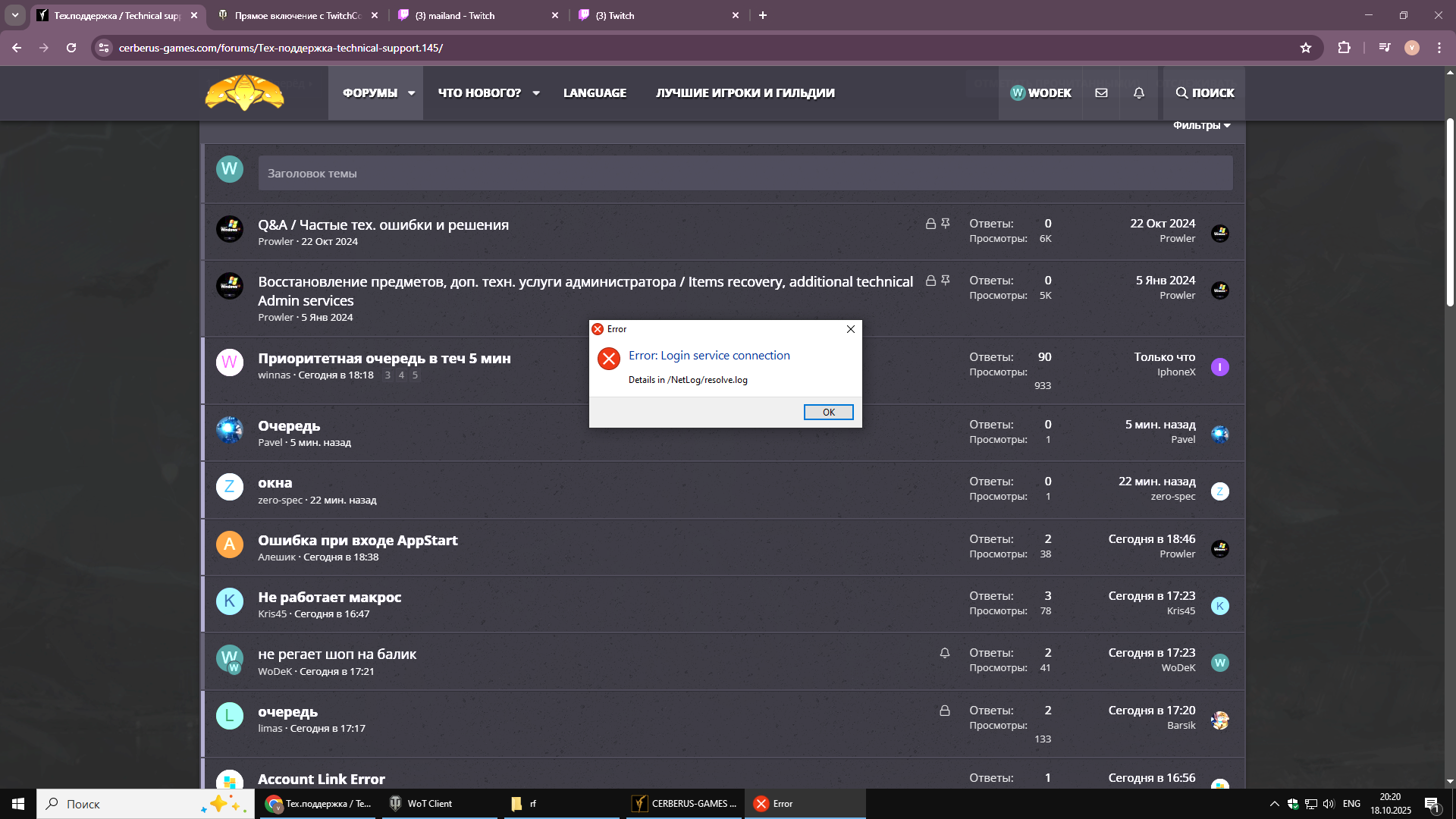
Task: Reload the page
Action: pos(71,48)
